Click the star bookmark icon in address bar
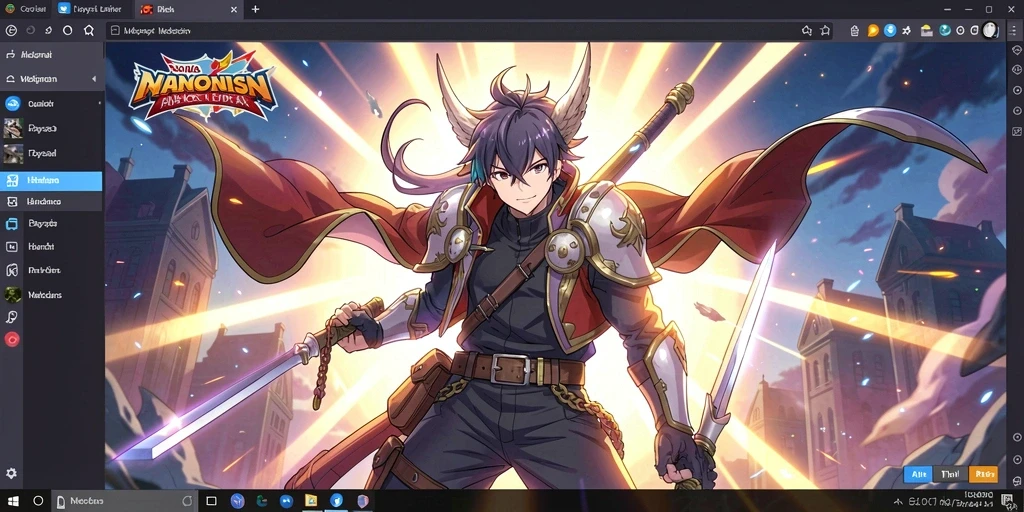1024x512 pixels. point(825,30)
